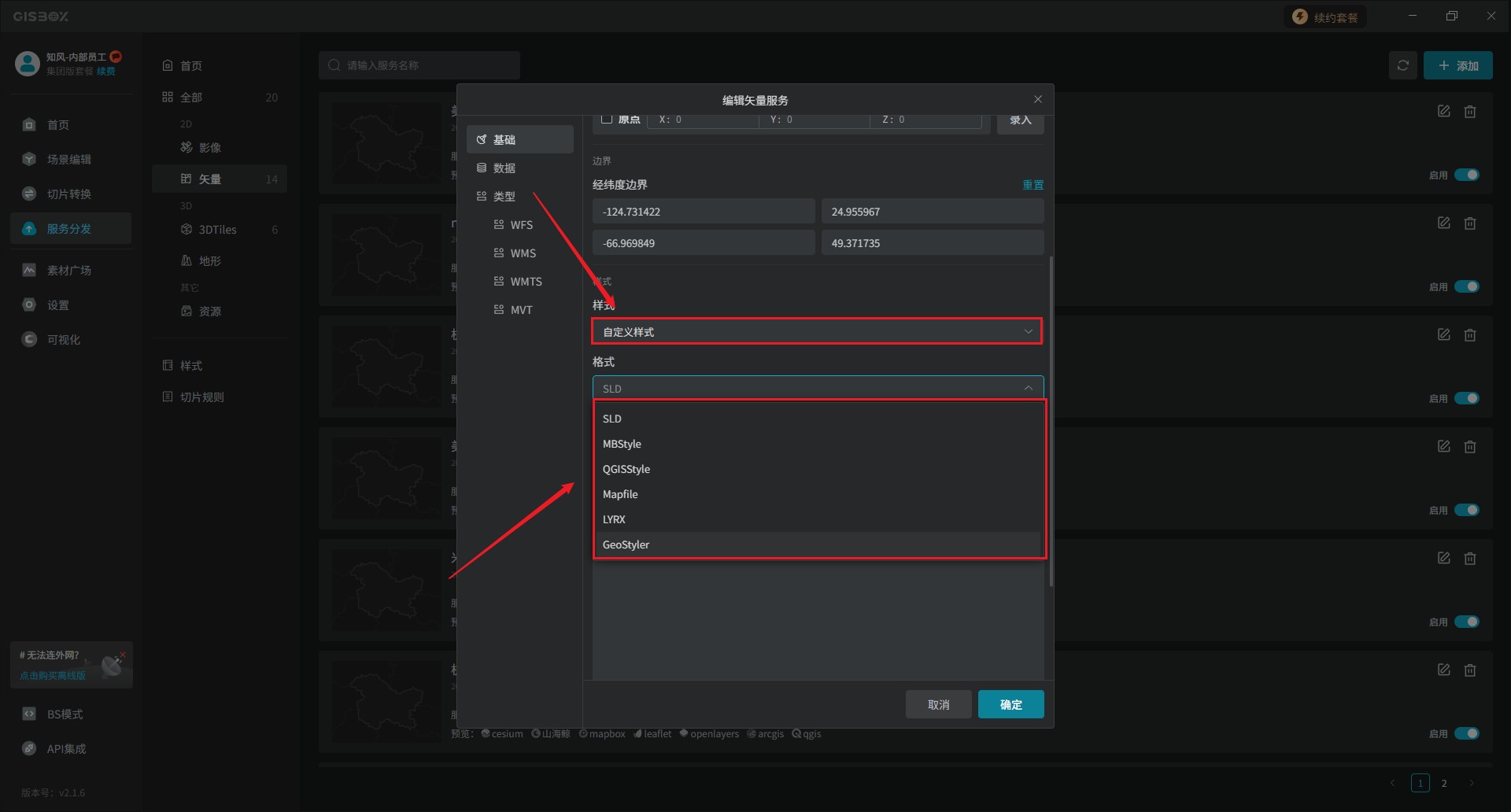The image size is (1511, 812).
Task: Click the edit icon for the first service
Action: click(1443, 112)
